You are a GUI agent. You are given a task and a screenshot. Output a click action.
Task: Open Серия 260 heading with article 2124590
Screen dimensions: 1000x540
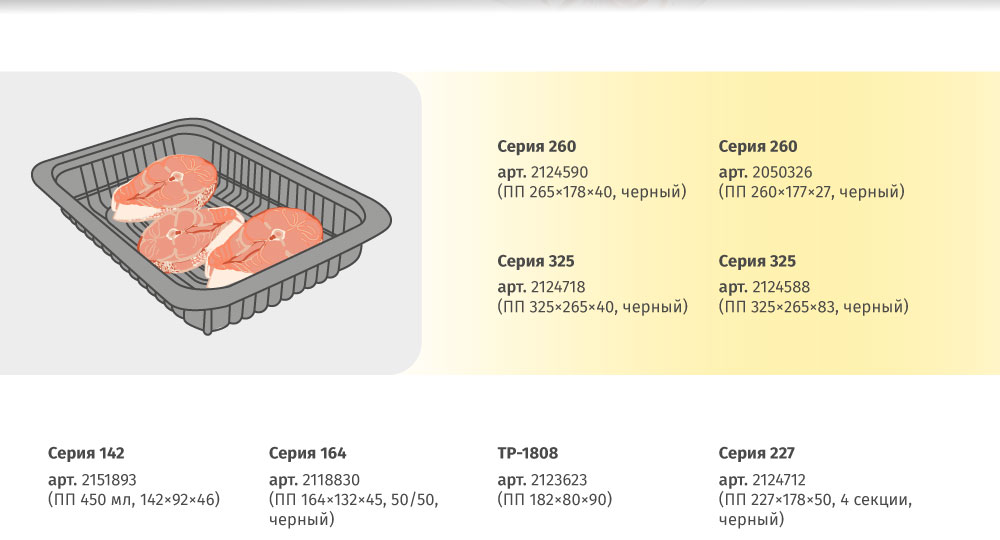click(x=536, y=147)
